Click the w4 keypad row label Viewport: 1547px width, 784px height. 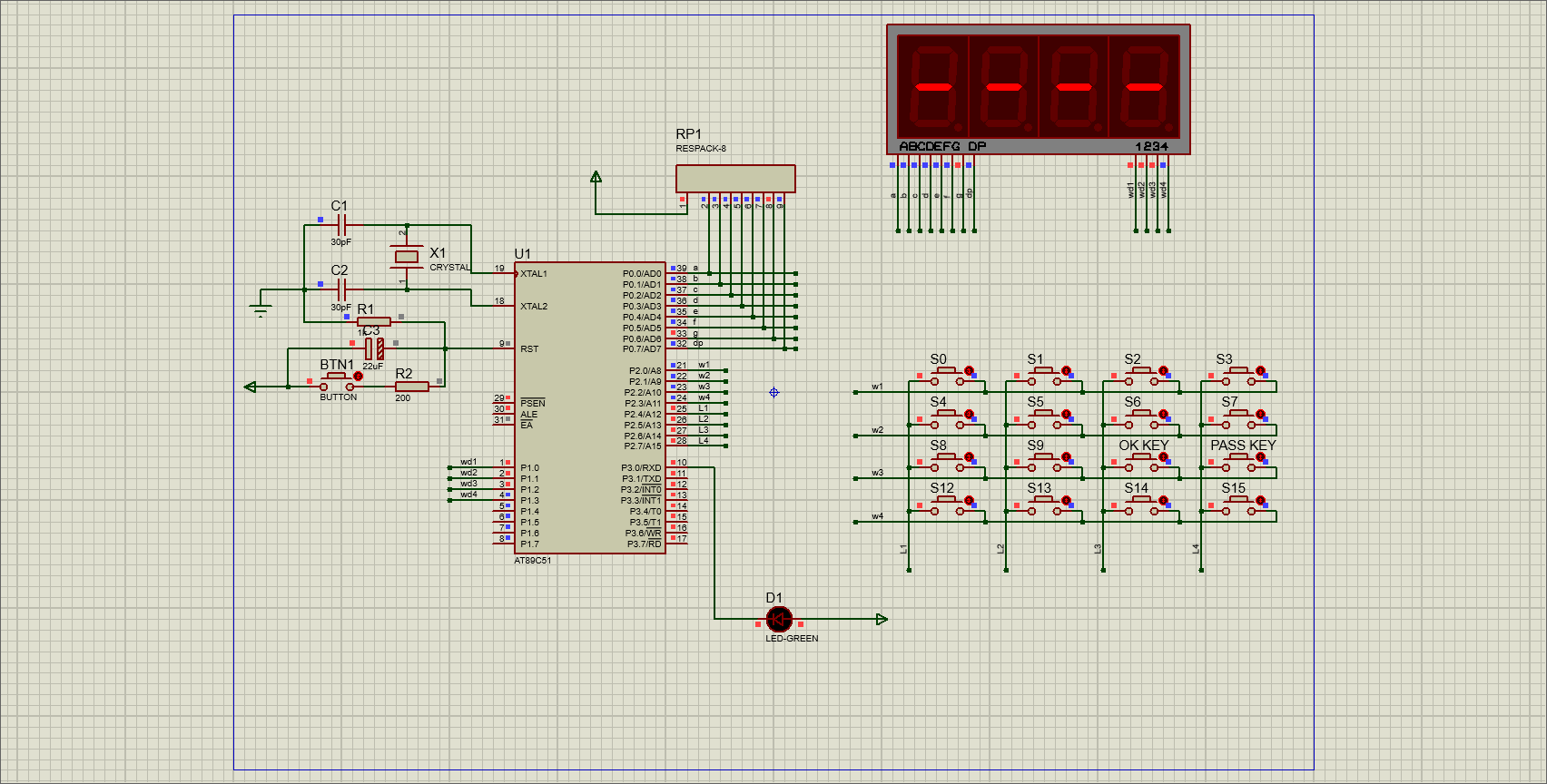877,516
